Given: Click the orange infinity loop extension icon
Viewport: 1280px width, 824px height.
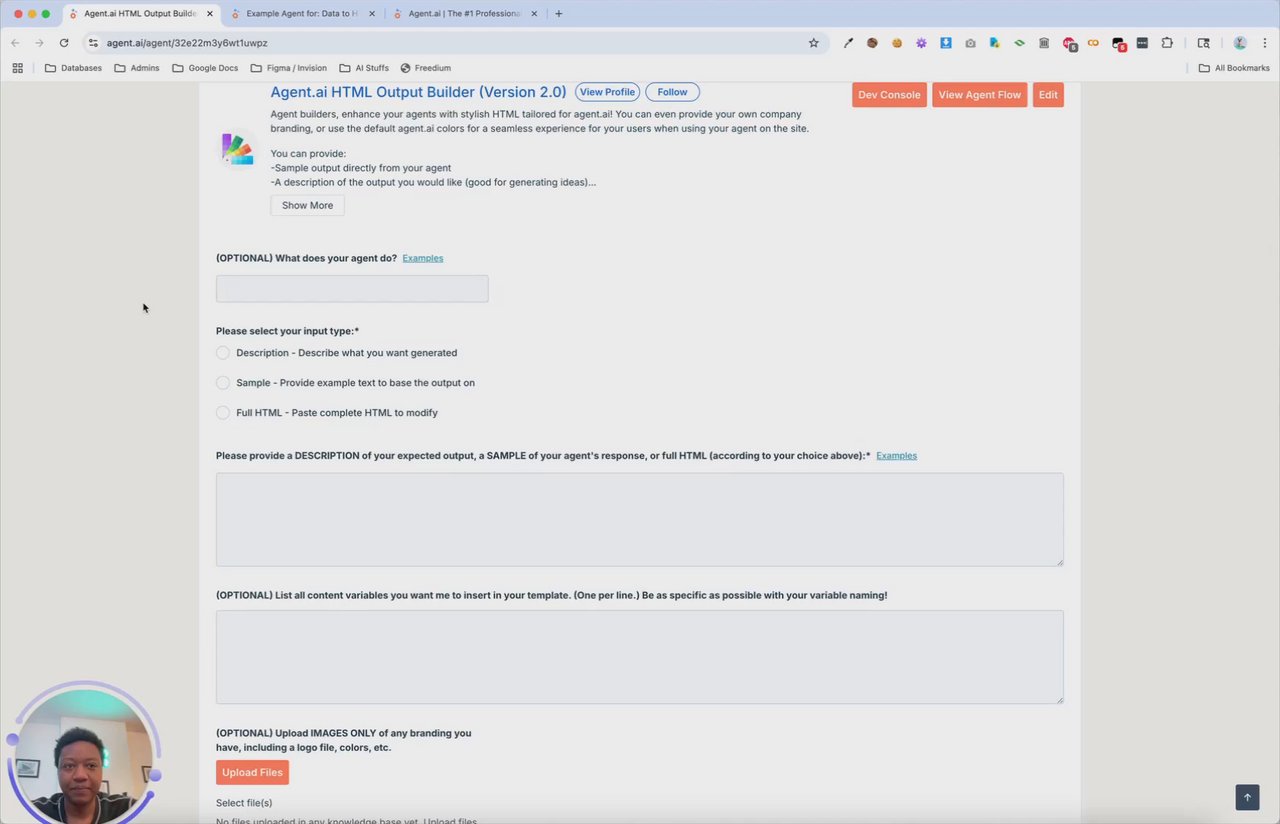Looking at the screenshot, I should pyautogui.click(x=1093, y=43).
